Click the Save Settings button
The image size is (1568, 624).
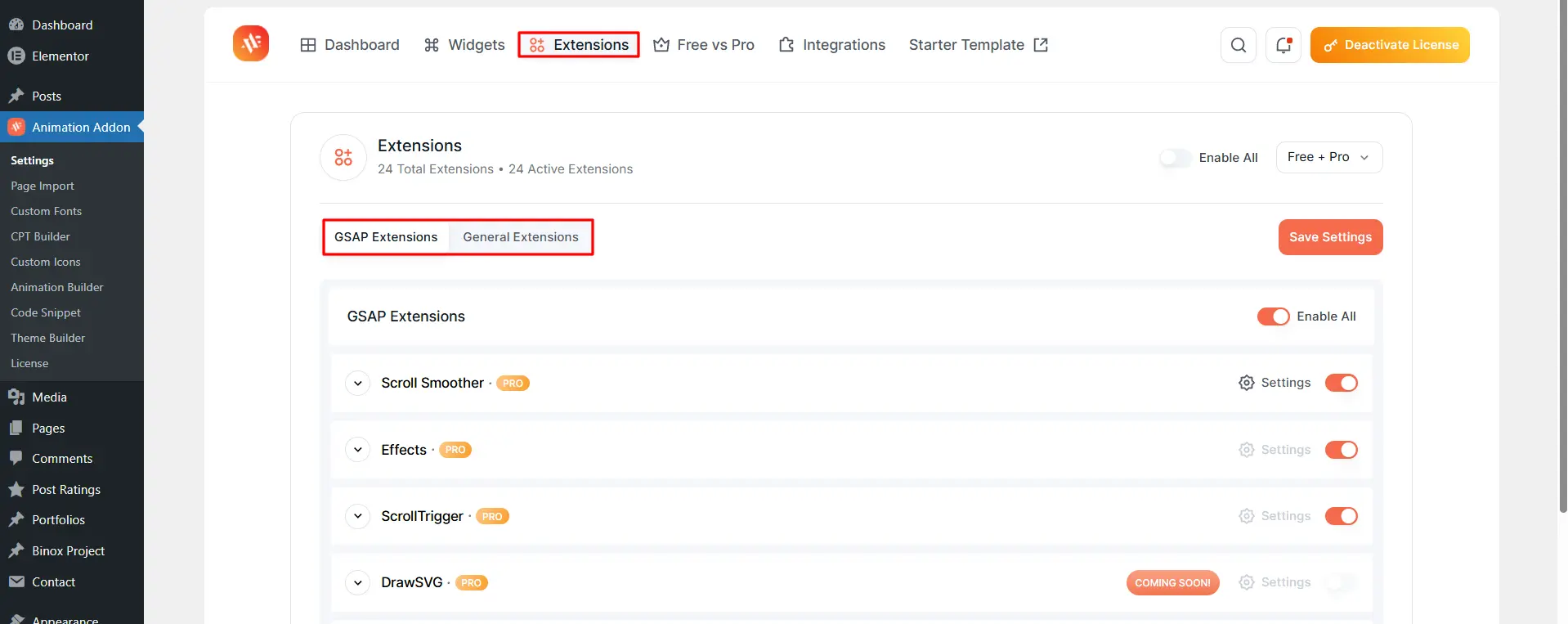(x=1330, y=237)
